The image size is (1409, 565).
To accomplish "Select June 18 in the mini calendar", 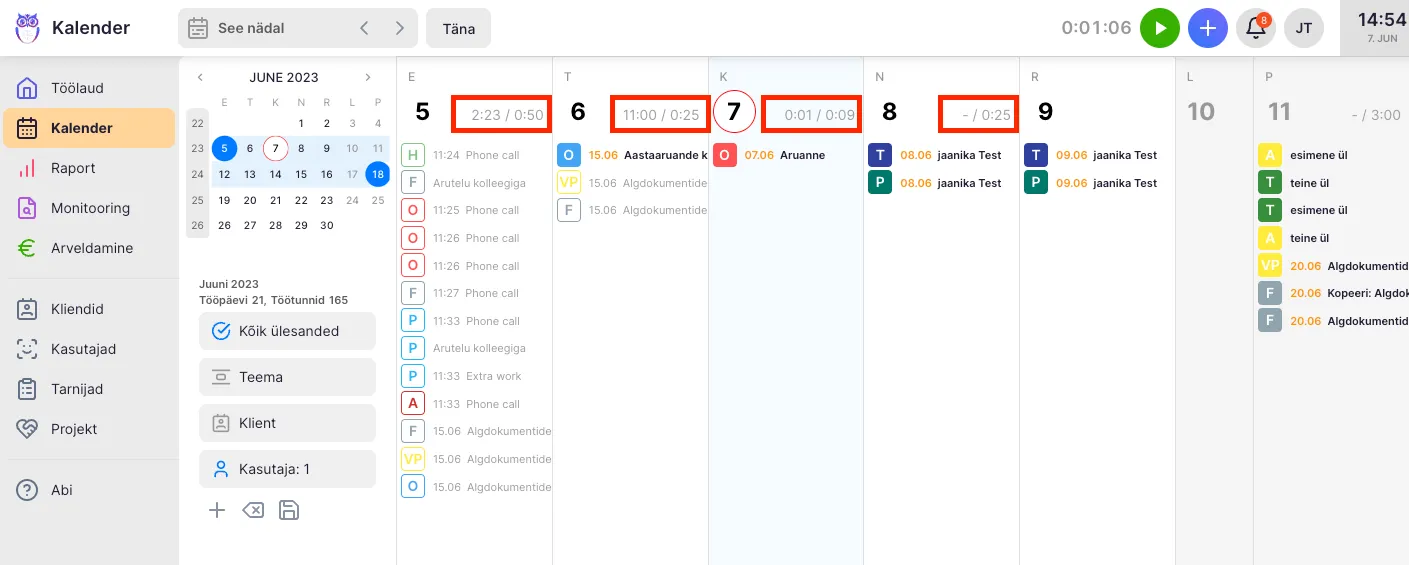I will tap(378, 173).
